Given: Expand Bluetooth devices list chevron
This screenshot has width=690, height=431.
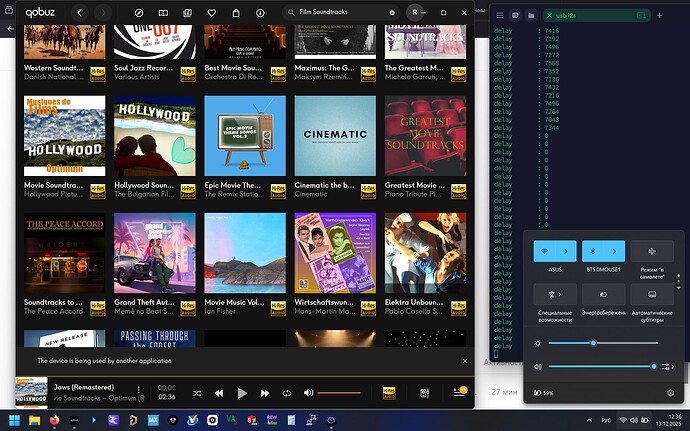Looking at the screenshot, I should pos(614,251).
